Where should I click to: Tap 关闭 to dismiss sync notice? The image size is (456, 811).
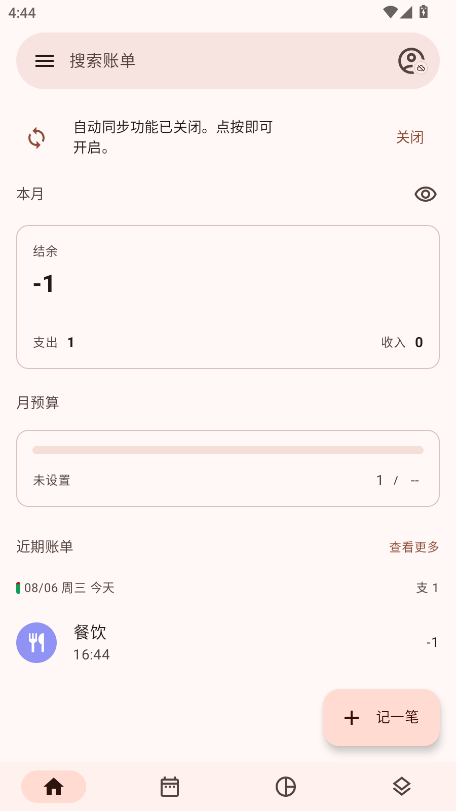410,138
